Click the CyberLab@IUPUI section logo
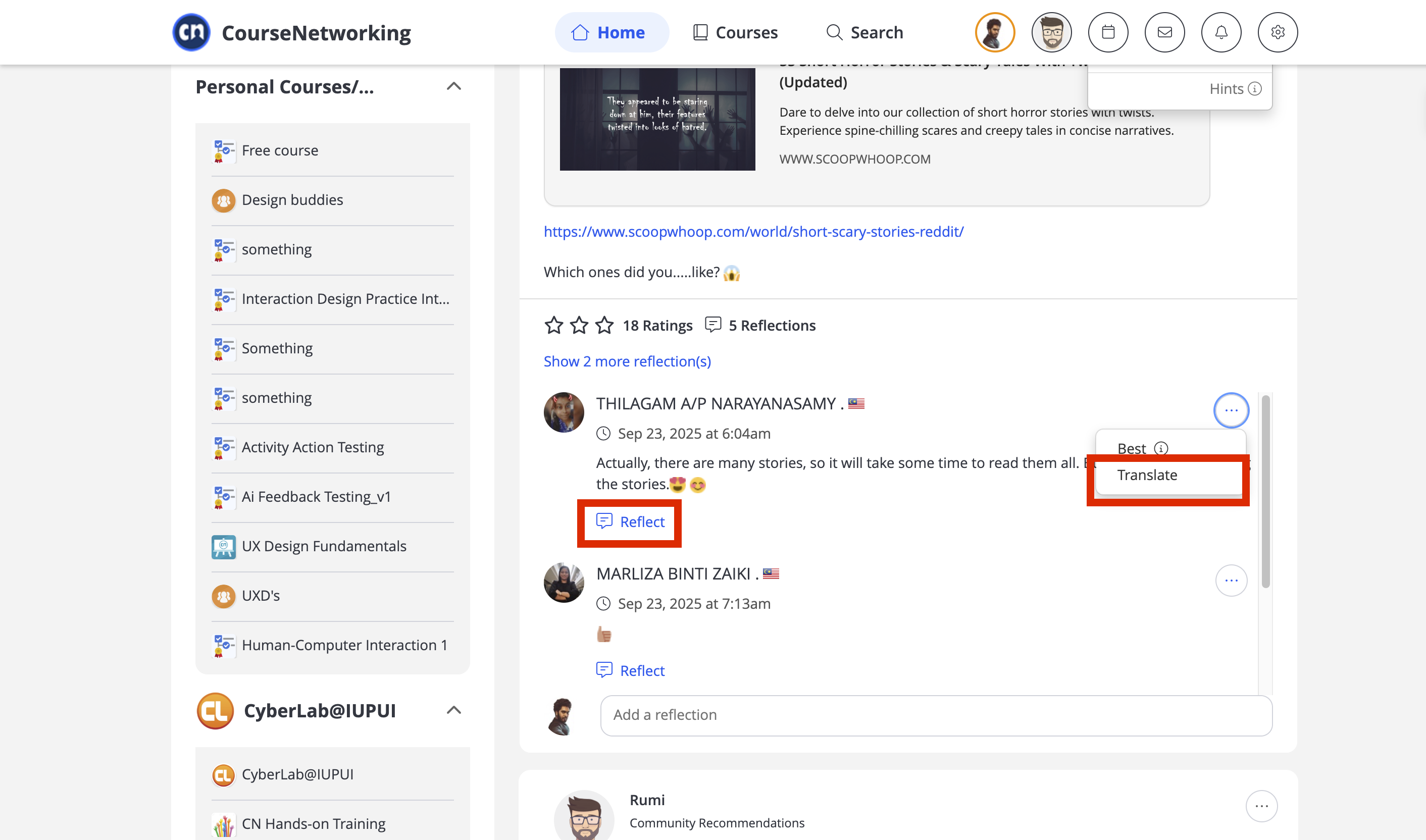The height and width of the screenshot is (840, 1426). (x=215, y=711)
